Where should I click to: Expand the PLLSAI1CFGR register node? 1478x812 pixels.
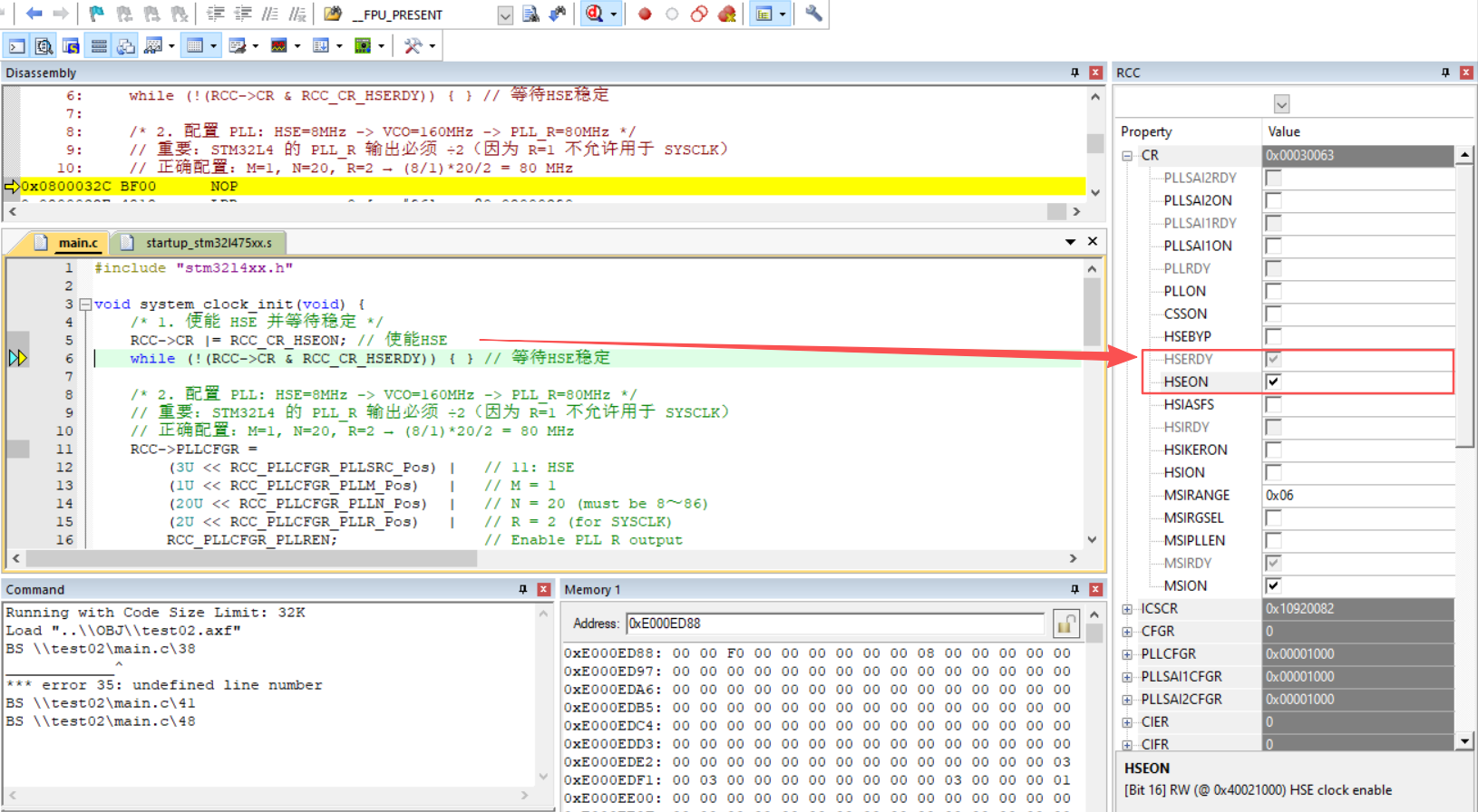click(1127, 677)
